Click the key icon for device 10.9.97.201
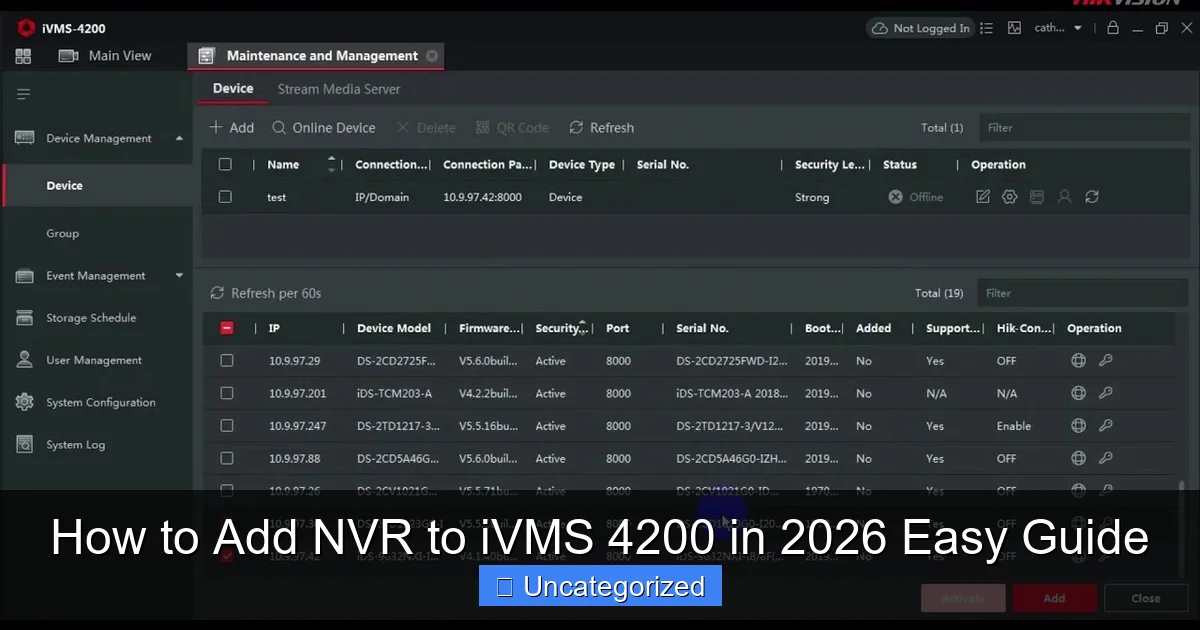 click(x=1106, y=393)
